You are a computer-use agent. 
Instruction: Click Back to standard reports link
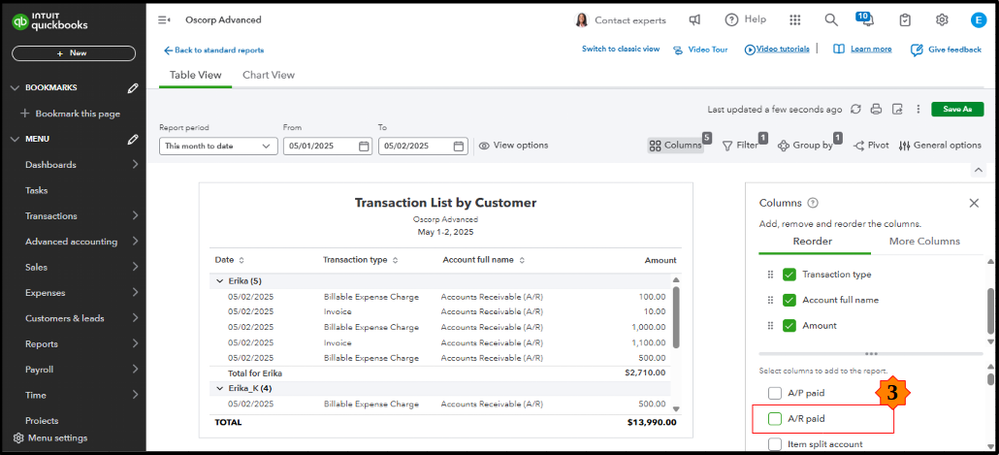coord(214,50)
